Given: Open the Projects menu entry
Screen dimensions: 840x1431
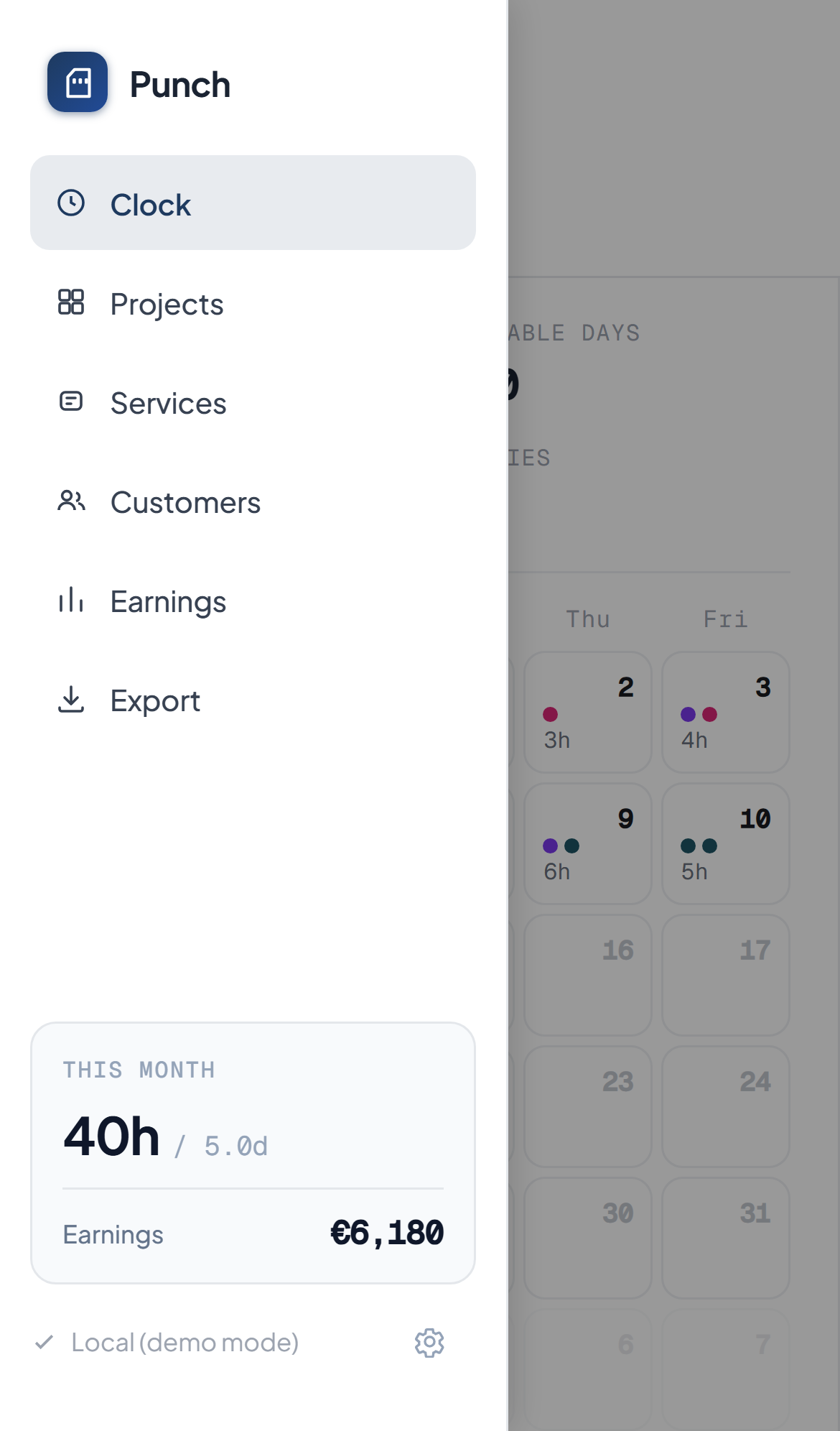Looking at the screenshot, I should (253, 302).
